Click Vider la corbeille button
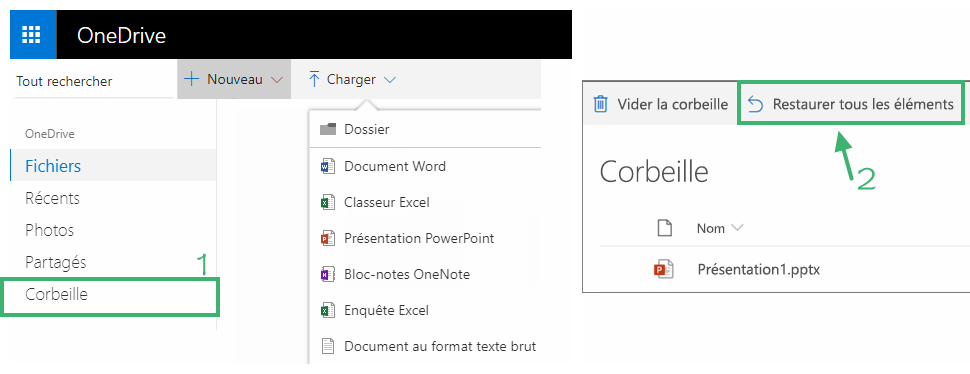Screen dimensions: 970x374 pos(660,104)
